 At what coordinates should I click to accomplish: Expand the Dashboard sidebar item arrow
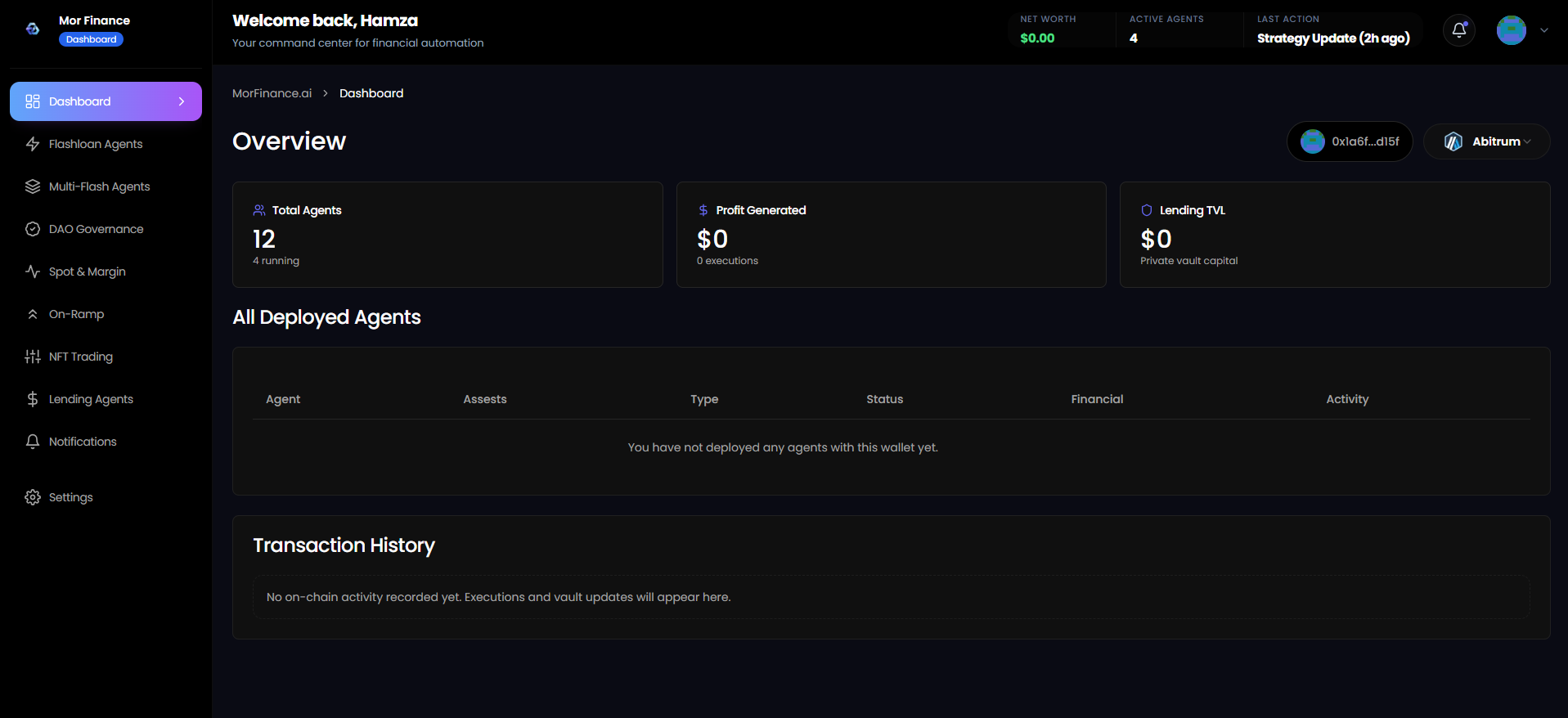pos(182,101)
